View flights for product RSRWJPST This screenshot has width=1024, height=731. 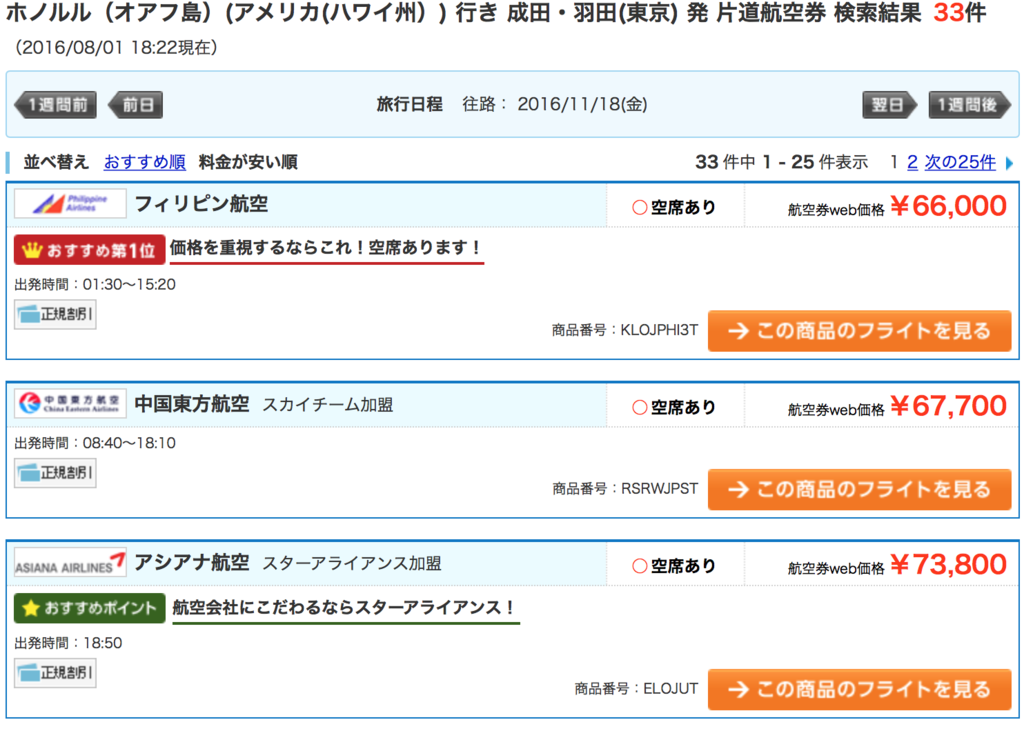[x=859, y=489]
